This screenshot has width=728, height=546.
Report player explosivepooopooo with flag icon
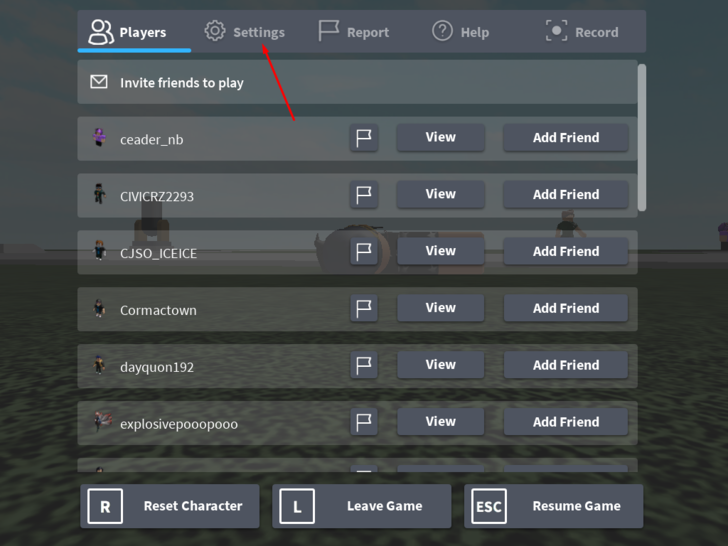(364, 422)
